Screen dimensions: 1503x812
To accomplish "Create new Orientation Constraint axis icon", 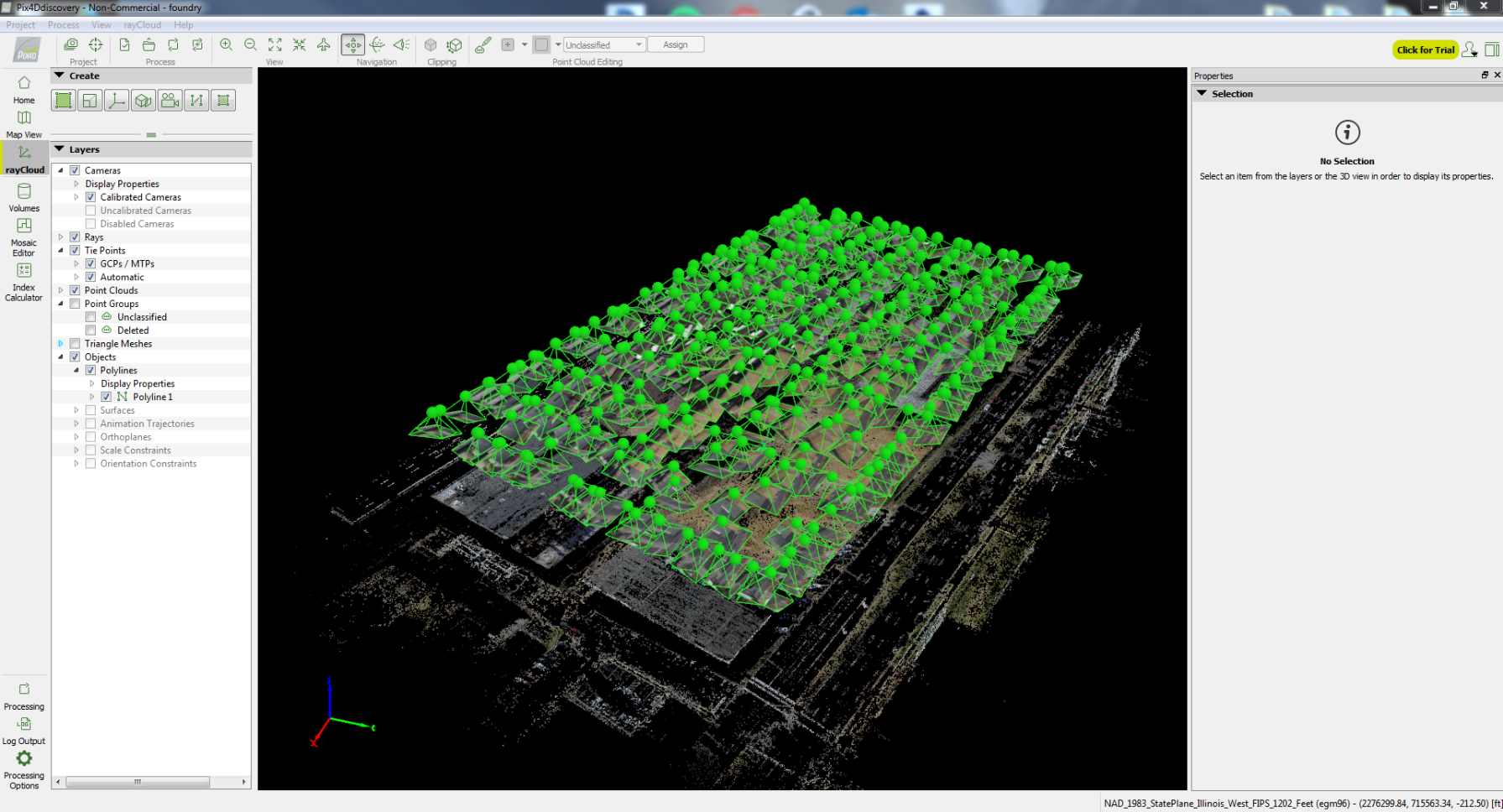I will point(117,101).
